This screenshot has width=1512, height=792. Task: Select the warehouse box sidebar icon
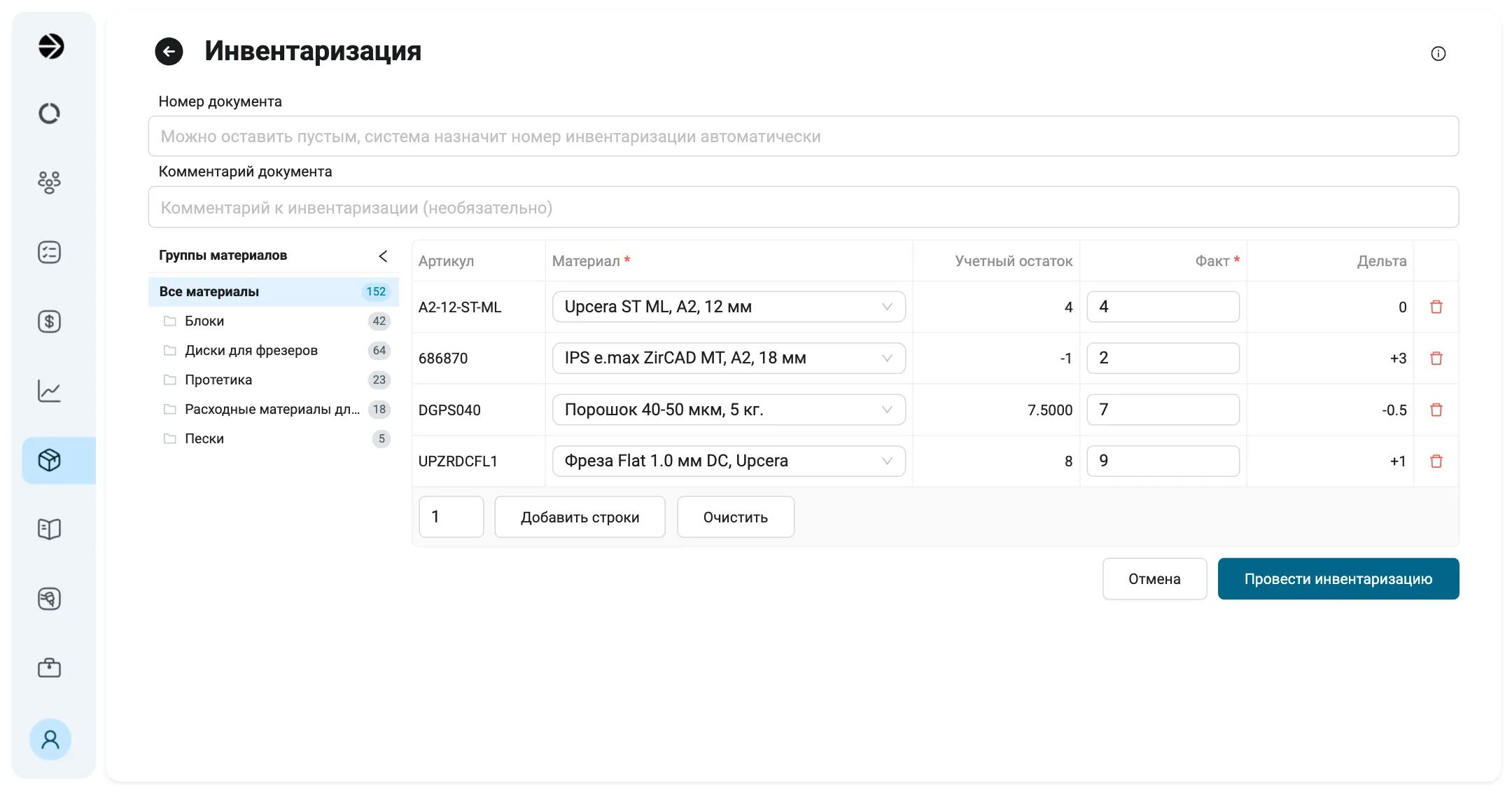[49, 460]
